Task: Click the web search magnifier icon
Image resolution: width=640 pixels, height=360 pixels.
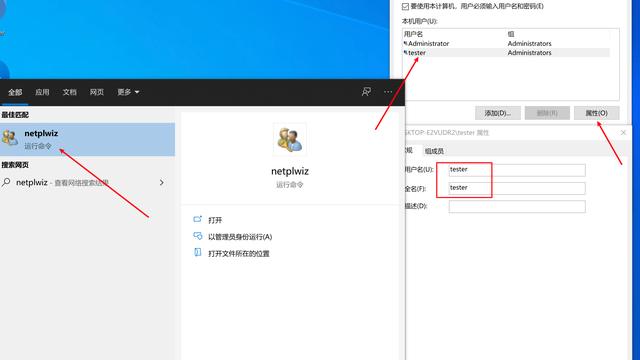Action: 6,182
